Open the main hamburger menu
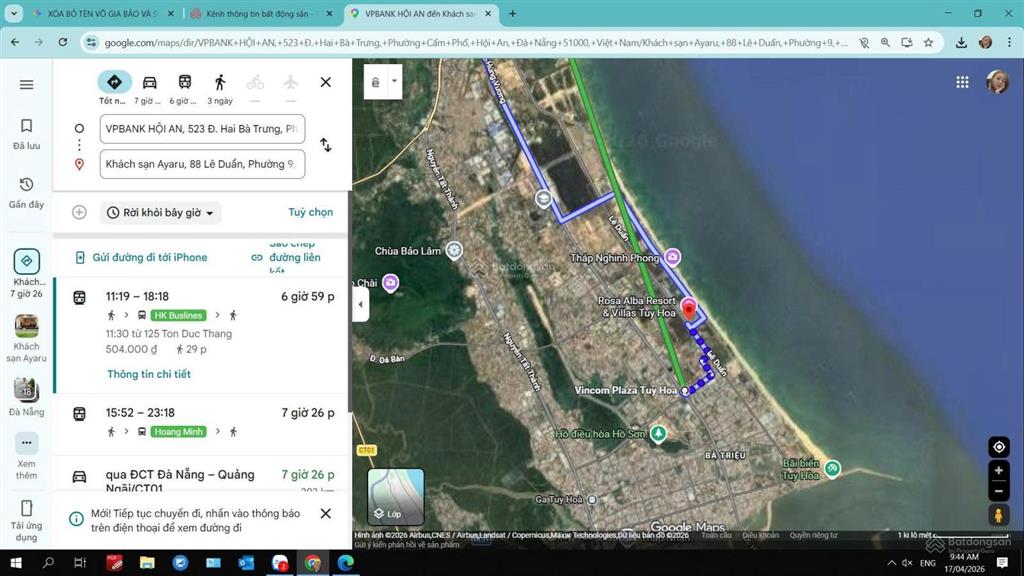Viewport: 1024px width, 576px height. [27, 84]
